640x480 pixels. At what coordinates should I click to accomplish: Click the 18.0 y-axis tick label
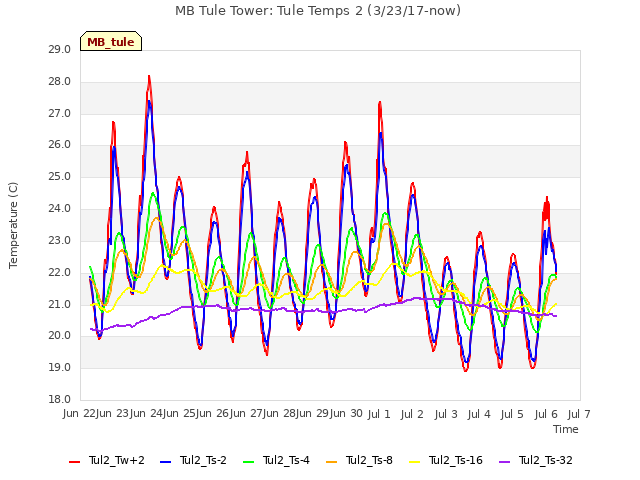(60, 400)
